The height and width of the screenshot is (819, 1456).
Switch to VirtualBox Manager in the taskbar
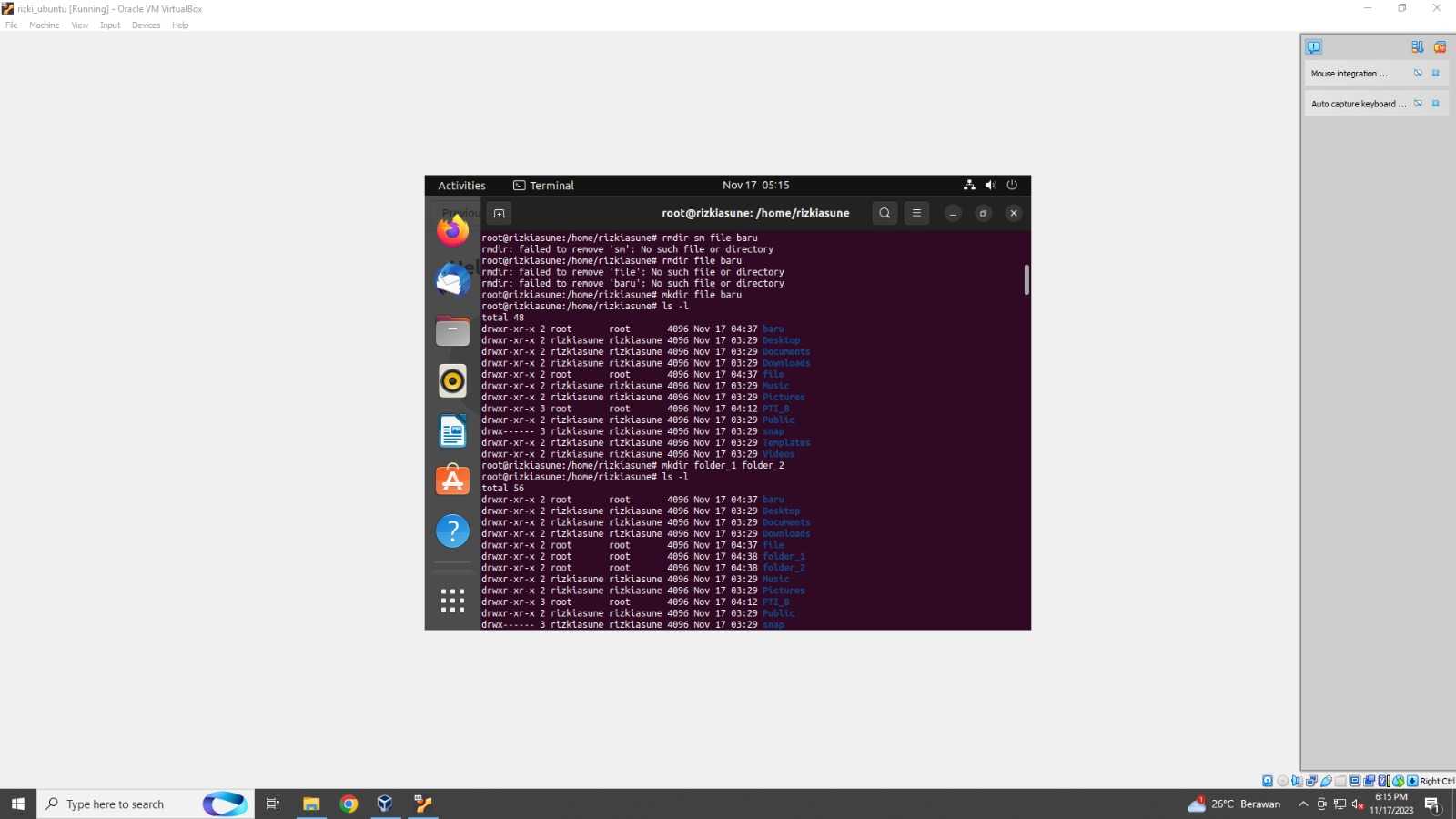tap(385, 804)
